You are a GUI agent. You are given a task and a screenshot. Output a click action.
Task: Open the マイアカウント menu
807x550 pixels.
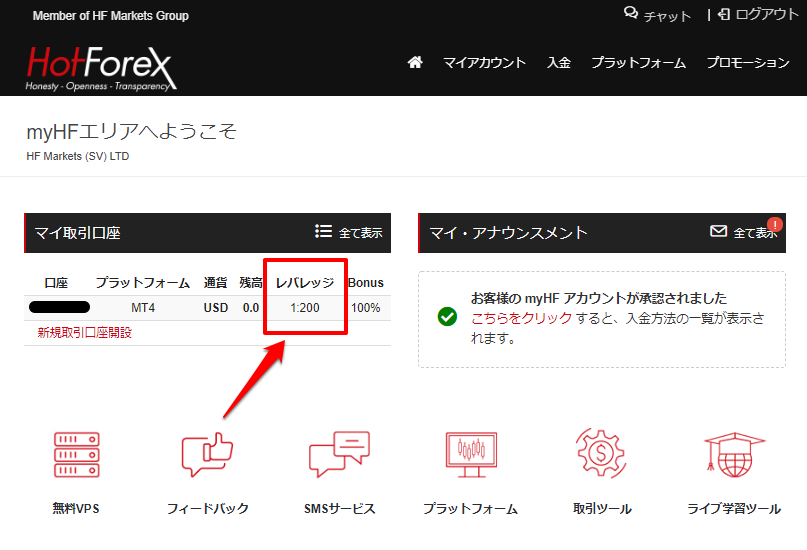pos(484,63)
